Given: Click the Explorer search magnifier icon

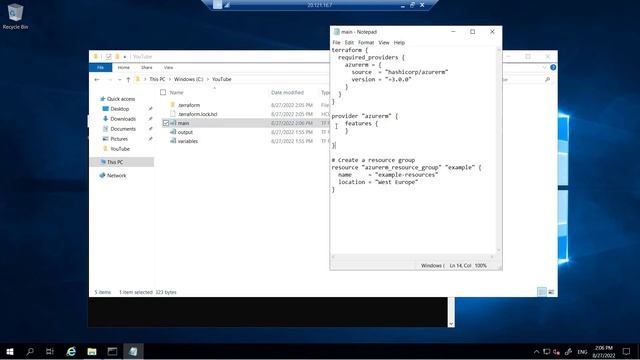Looking at the screenshot, I should click(x=547, y=80).
